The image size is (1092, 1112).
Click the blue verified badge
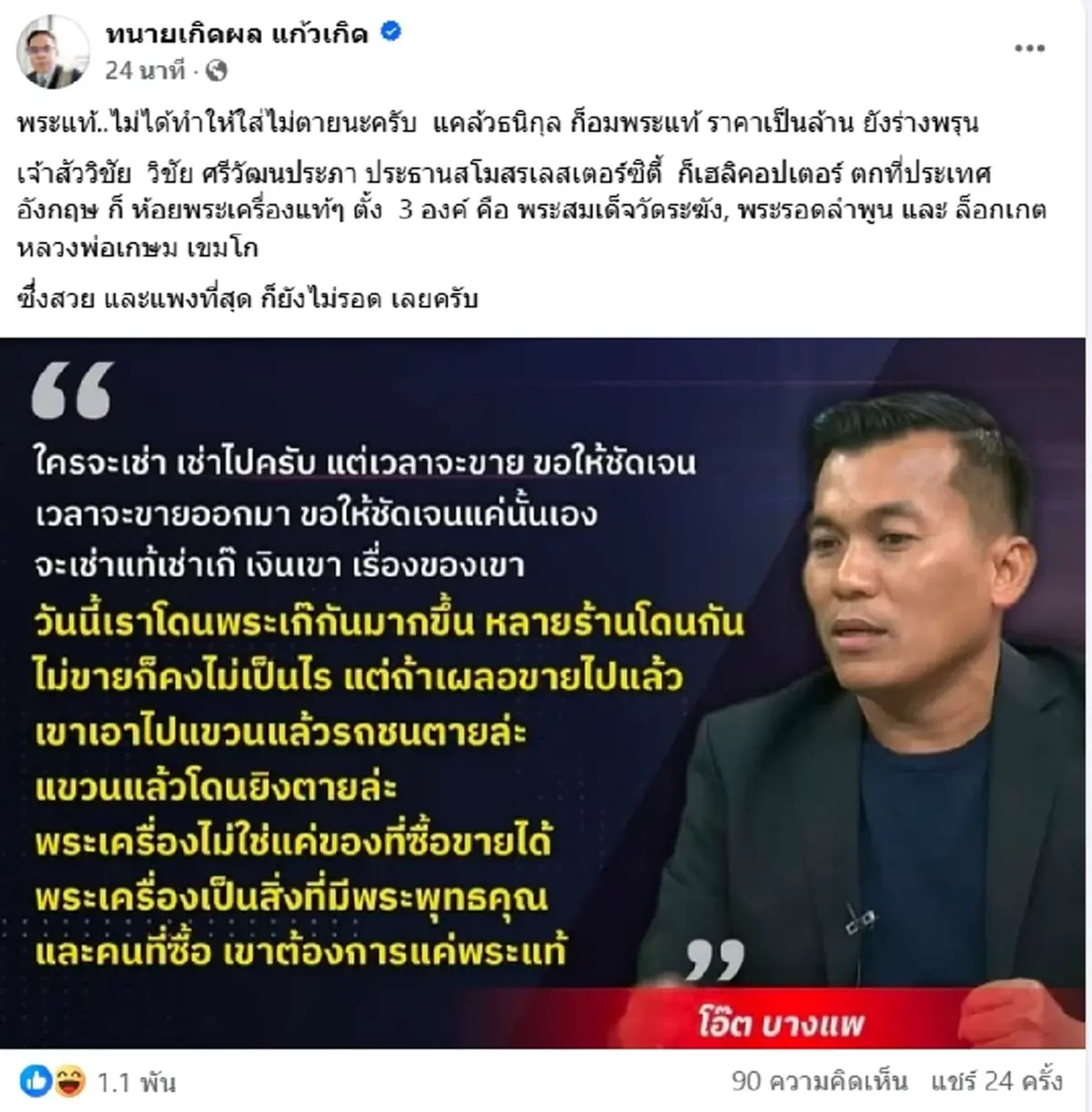pyautogui.click(x=390, y=33)
